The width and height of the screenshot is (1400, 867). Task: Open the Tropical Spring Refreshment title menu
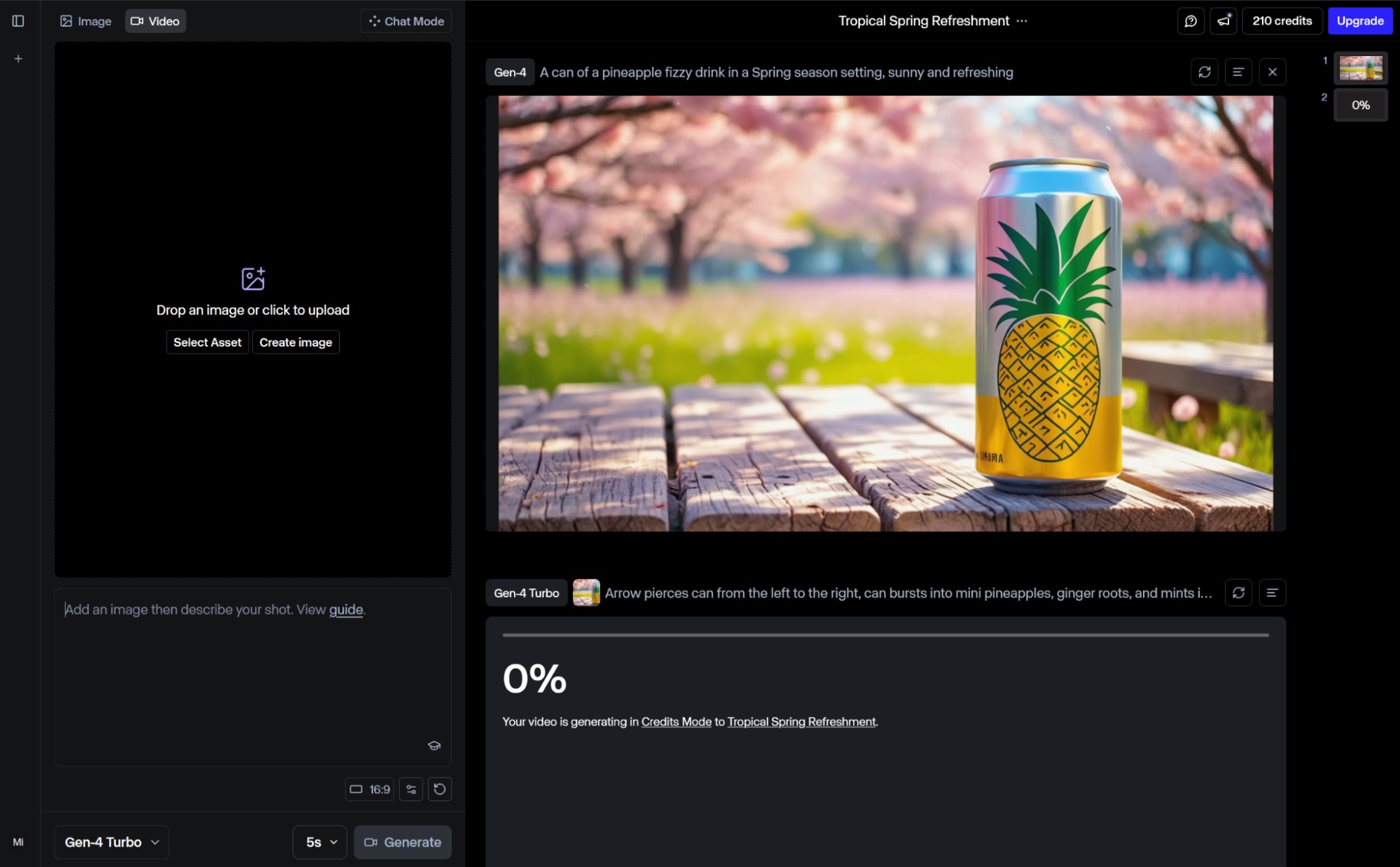point(924,21)
